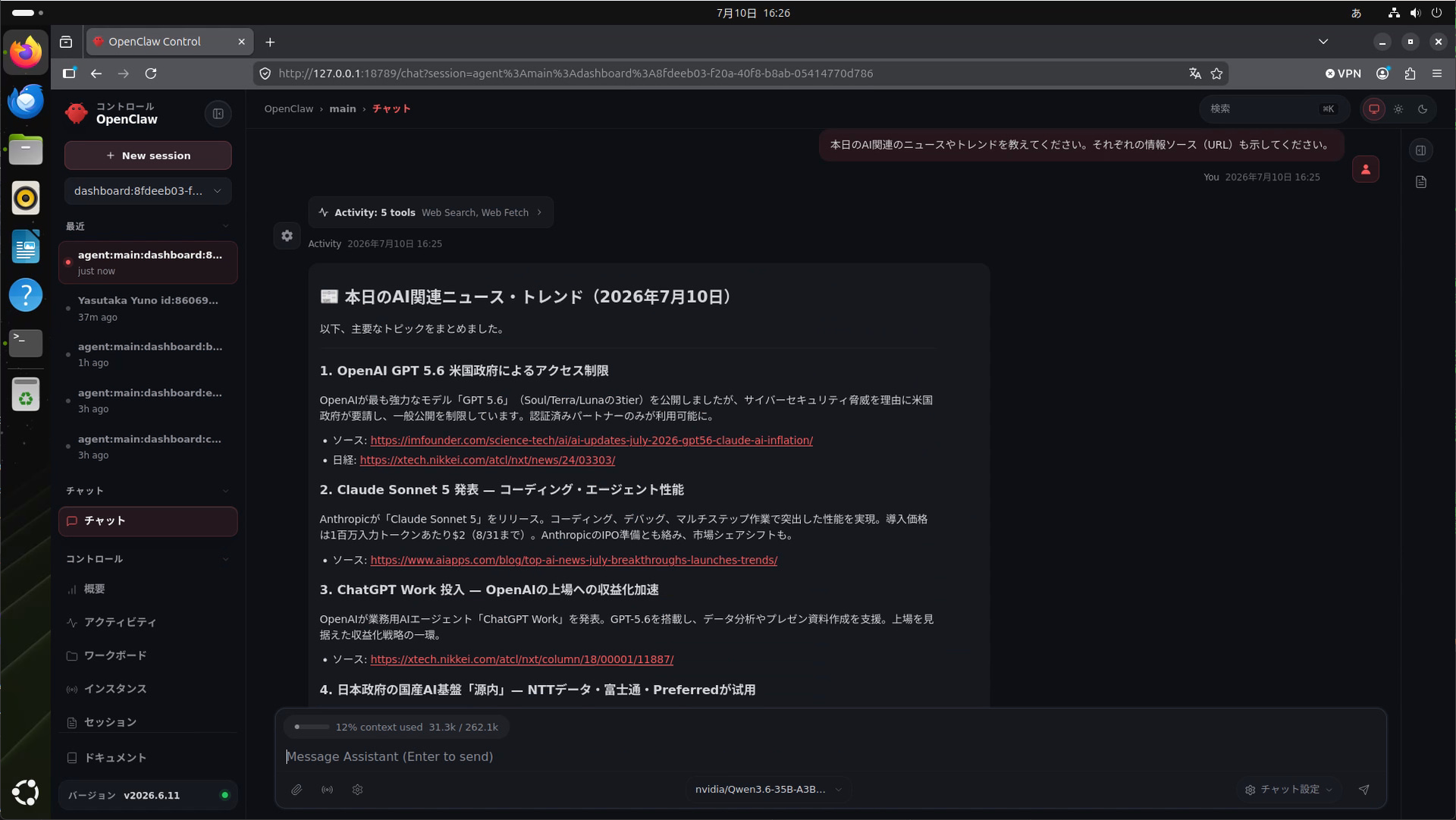Open composer settings gear icon
Image resolution: width=1456 pixels, height=820 pixels.
click(357, 790)
